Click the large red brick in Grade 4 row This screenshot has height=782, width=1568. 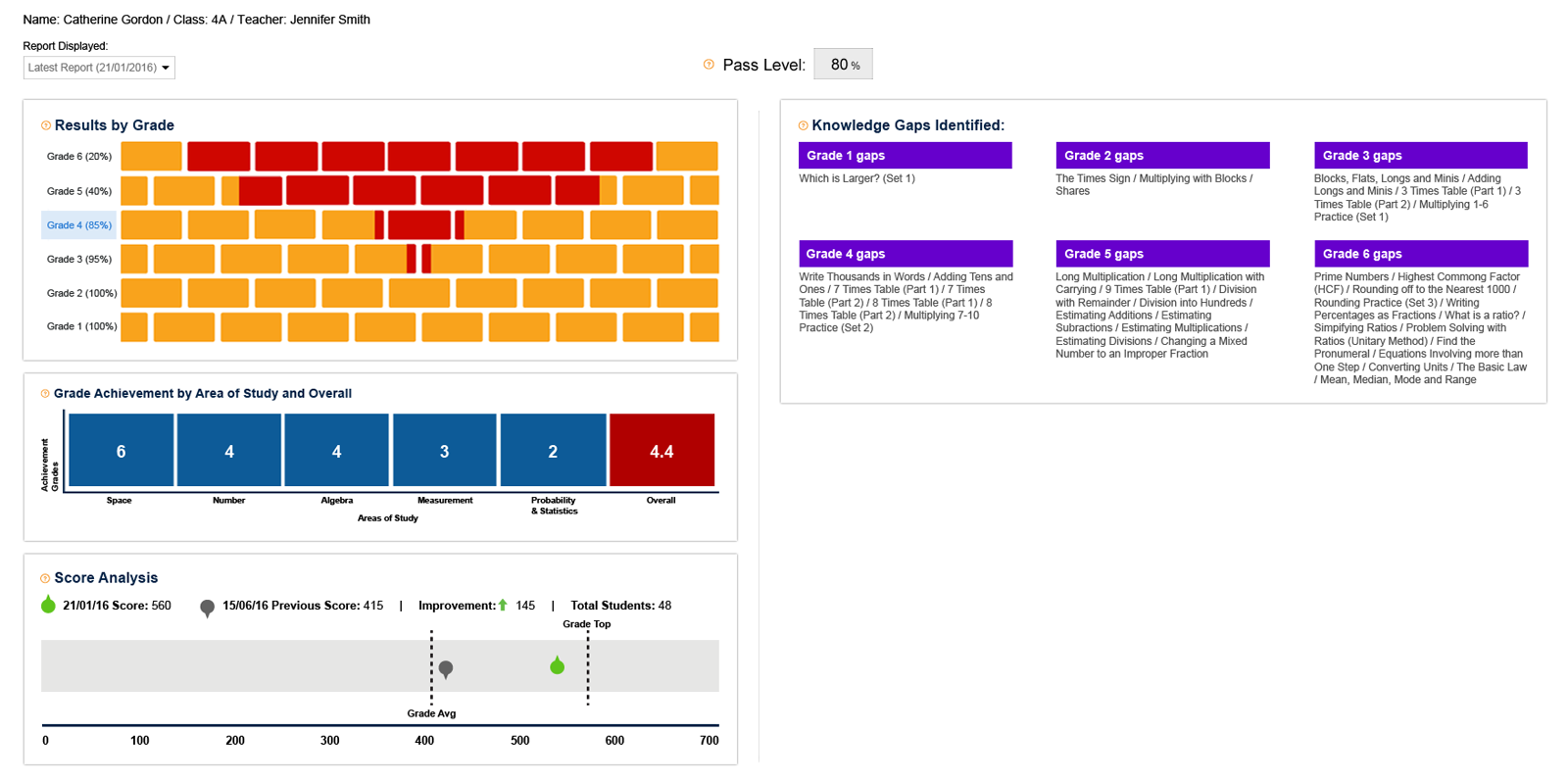419,225
